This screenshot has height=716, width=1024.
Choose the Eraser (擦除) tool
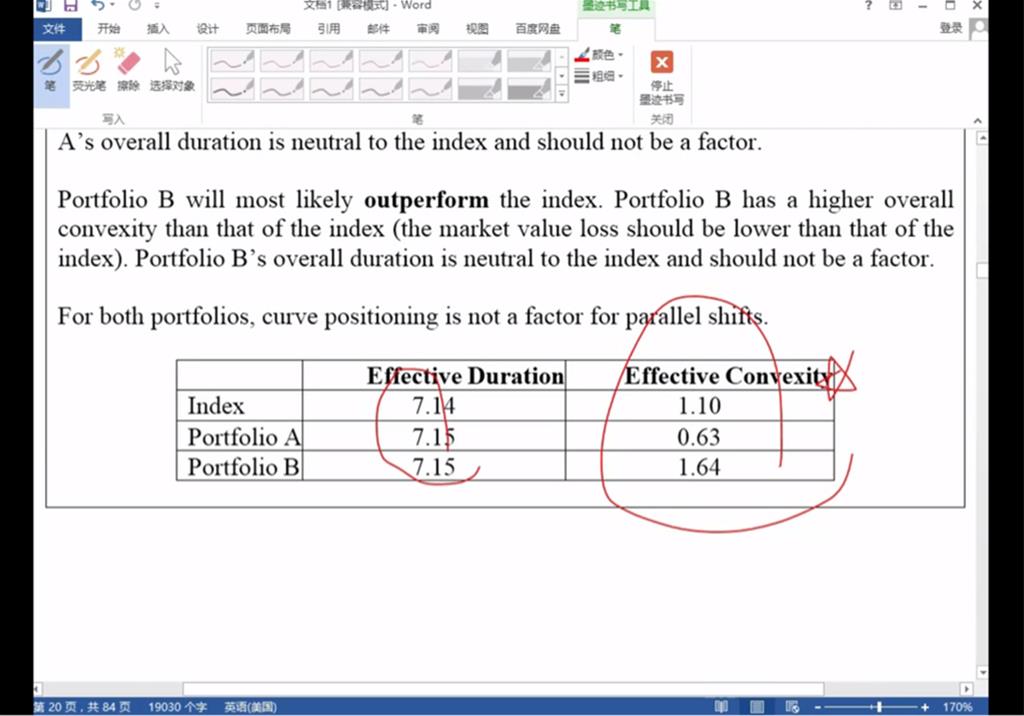[128, 69]
